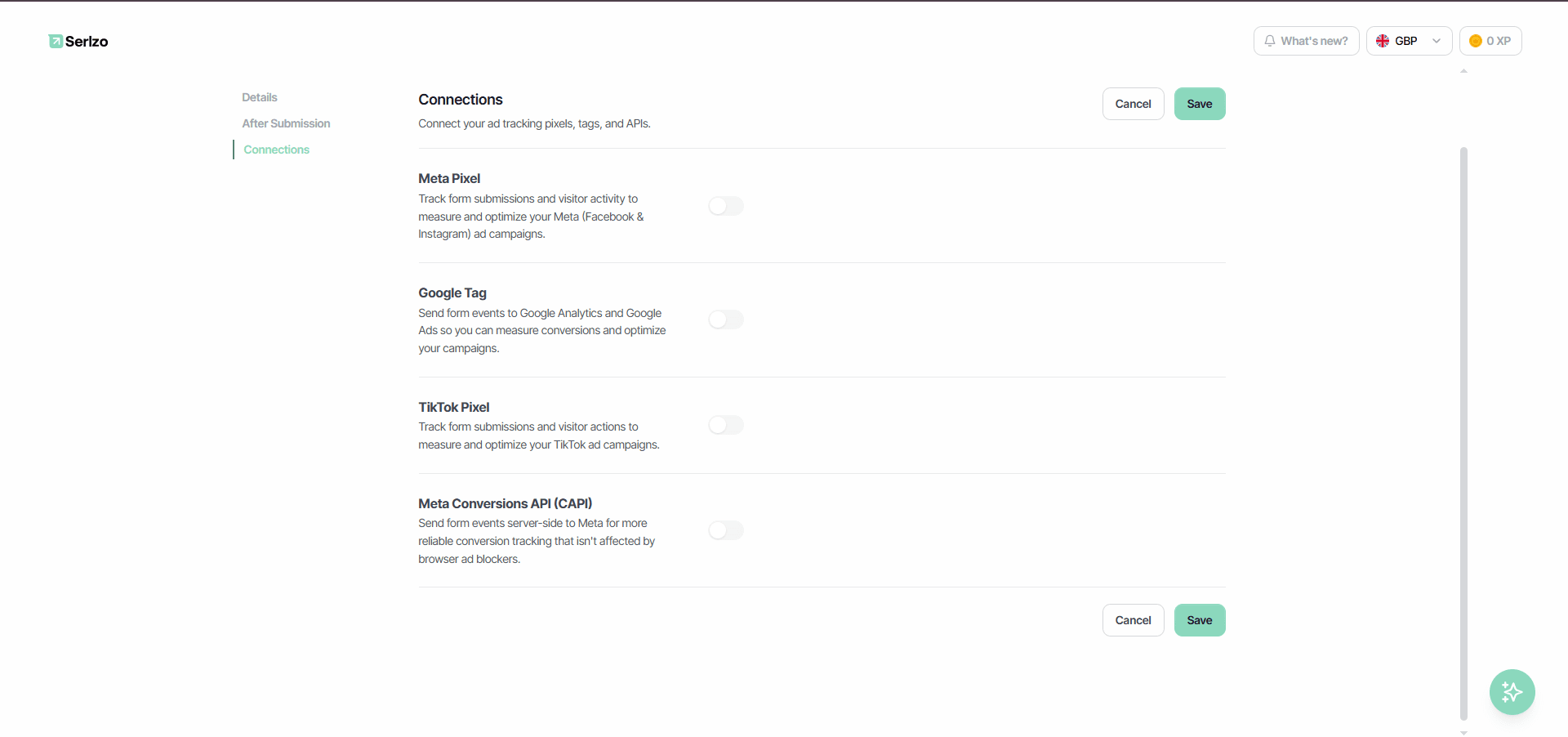Open the What's new? panel
Viewport: 1568px width, 737px height.
pos(1306,41)
